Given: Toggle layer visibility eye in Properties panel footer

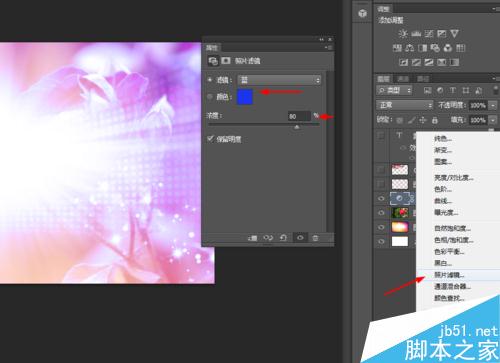Looking at the screenshot, I should point(300,238).
